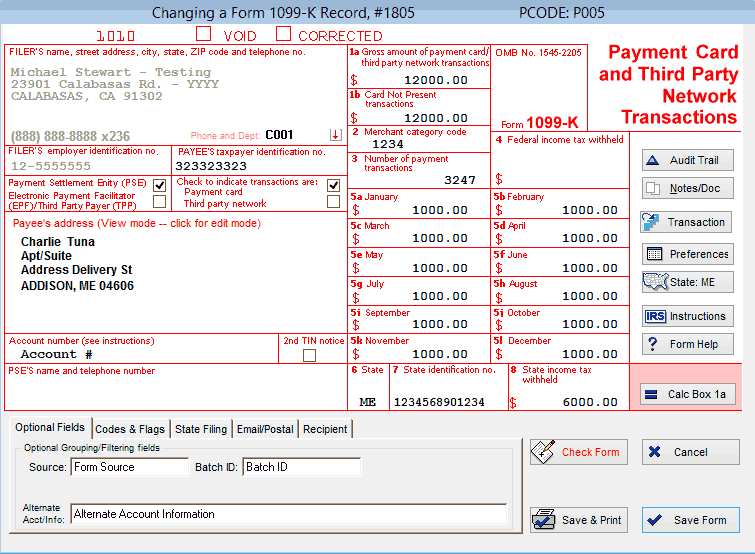755x554 pixels.
Task: Switch to the Codes & Flags tab
Action: [130, 429]
